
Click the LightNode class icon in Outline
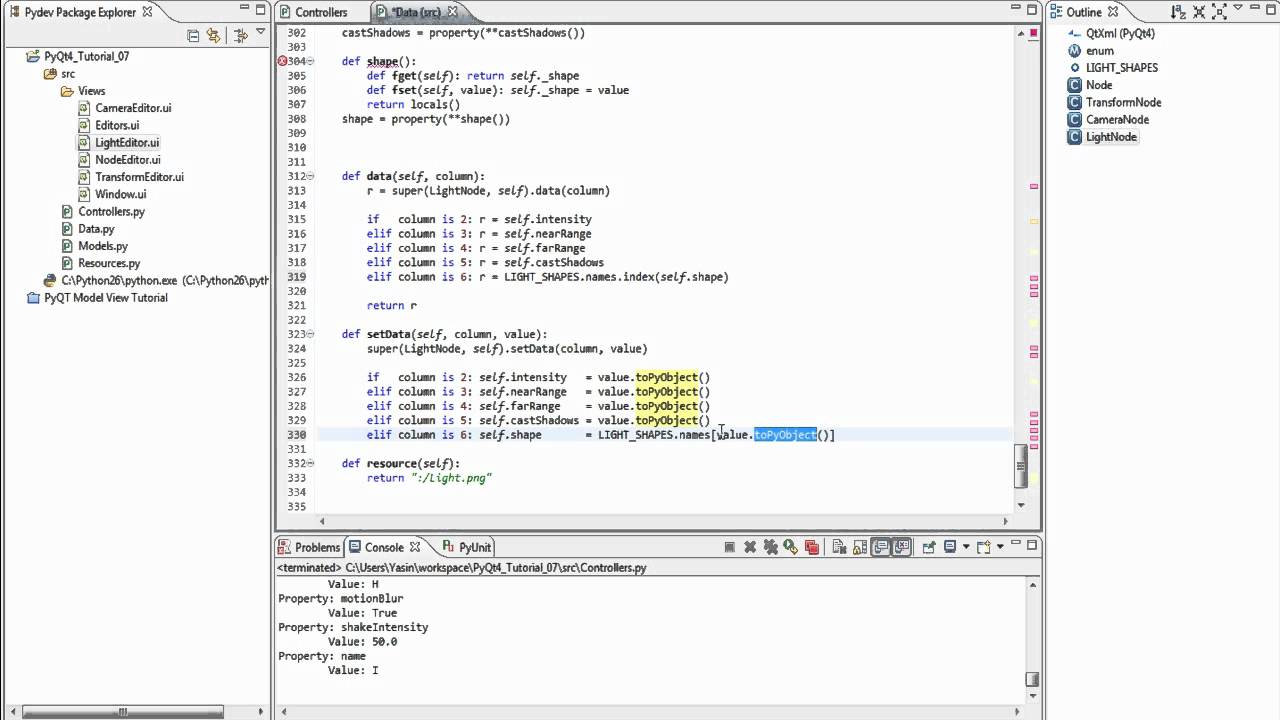coord(1076,137)
